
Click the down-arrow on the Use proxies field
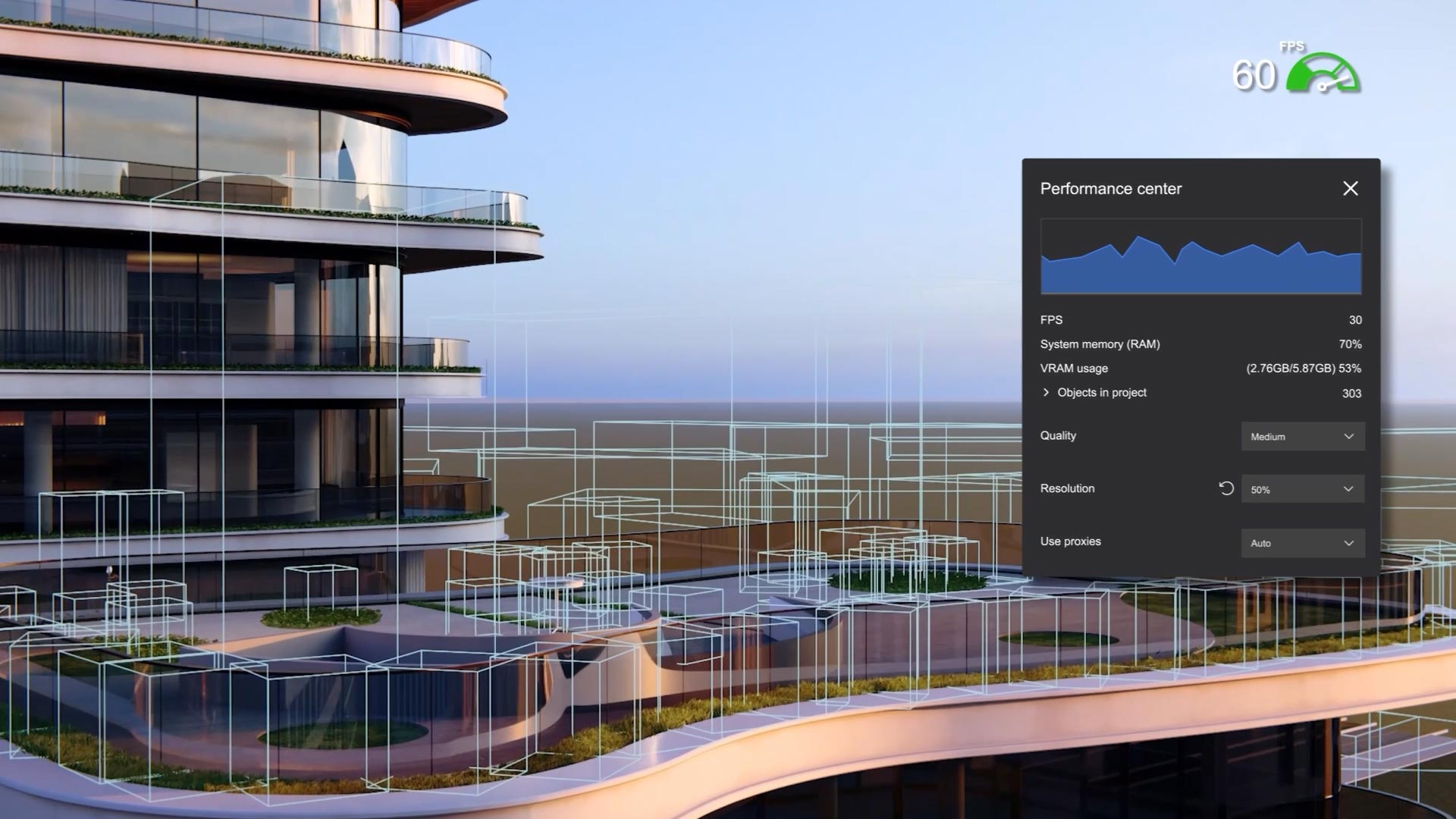point(1348,543)
